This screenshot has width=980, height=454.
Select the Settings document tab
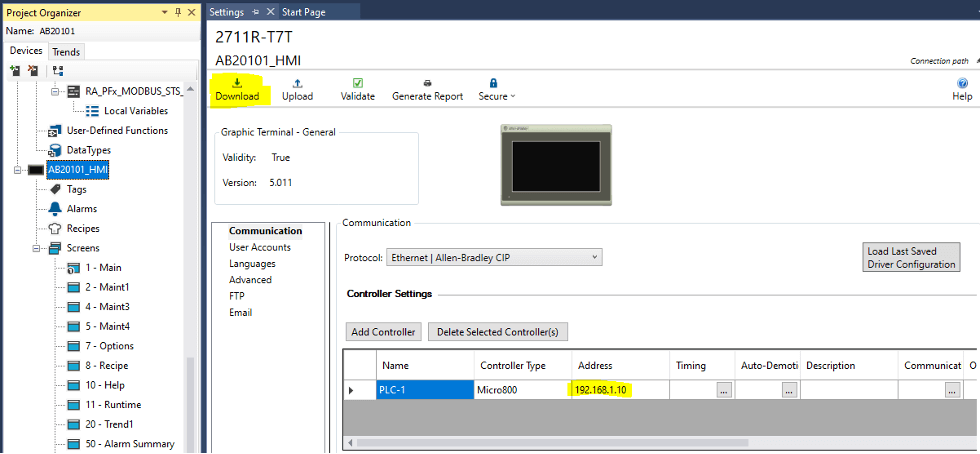pos(227,12)
